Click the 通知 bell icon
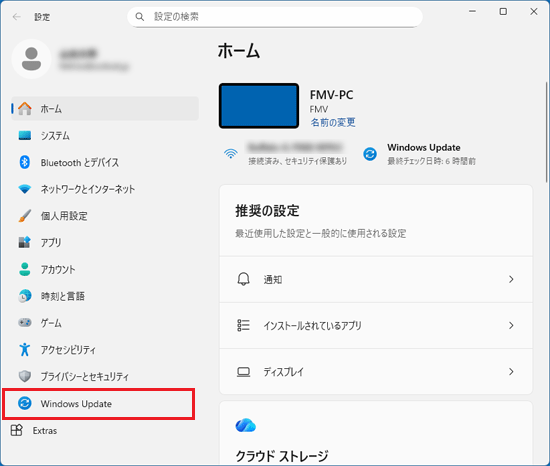Screen dimensions: 550x466 point(243,279)
